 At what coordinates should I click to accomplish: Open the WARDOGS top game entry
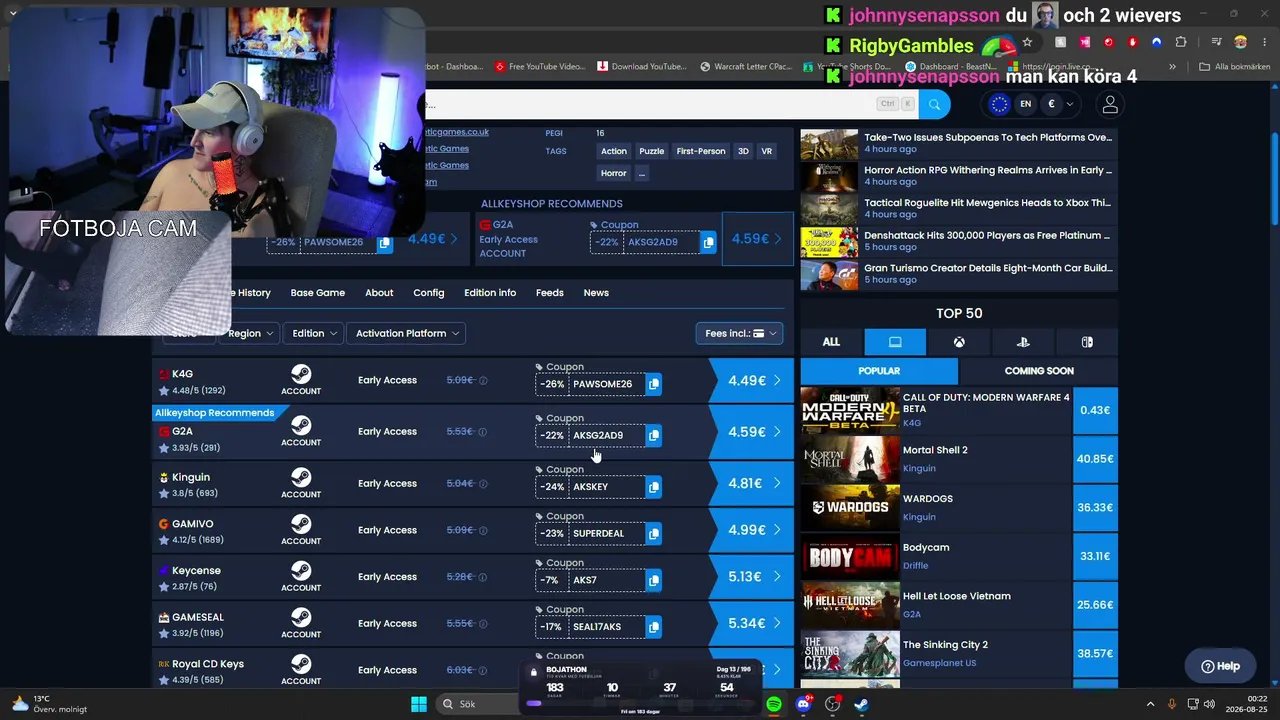tap(959, 508)
